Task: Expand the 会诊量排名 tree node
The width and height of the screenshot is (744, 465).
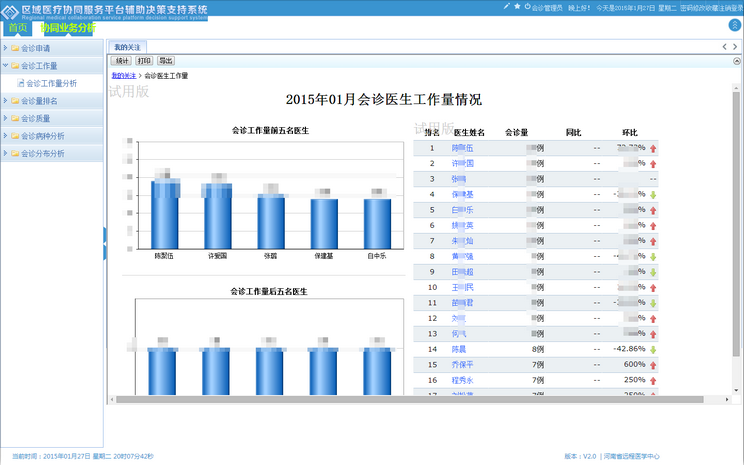Action: (6, 101)
